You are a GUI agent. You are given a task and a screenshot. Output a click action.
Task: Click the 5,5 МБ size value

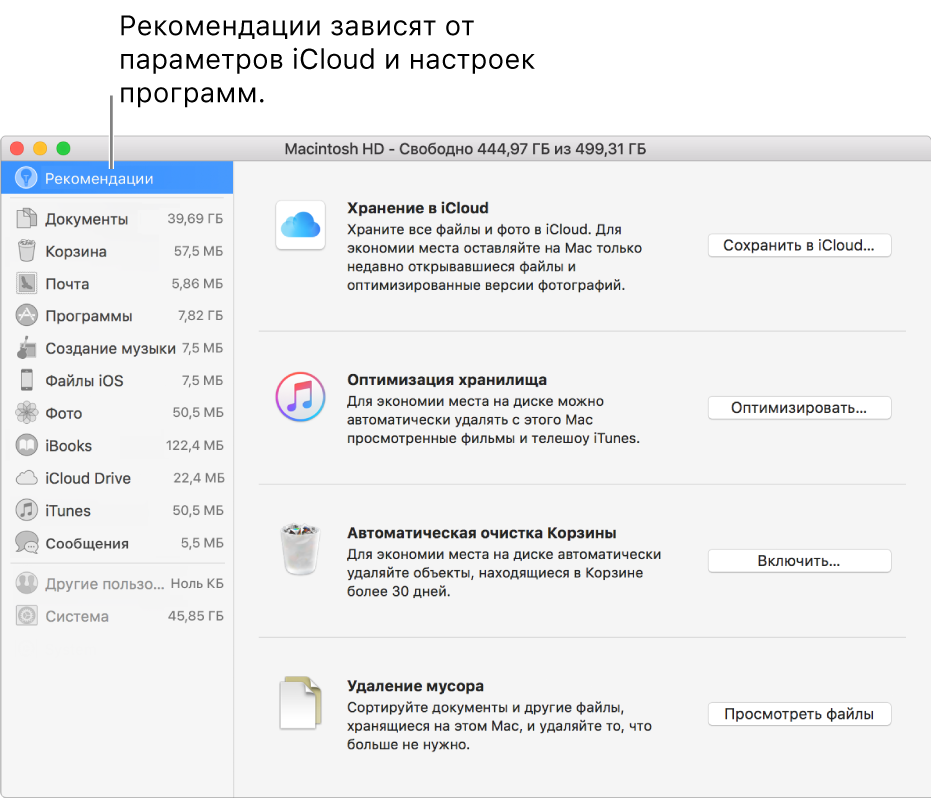pyautogui.click(x=202, y=543)
